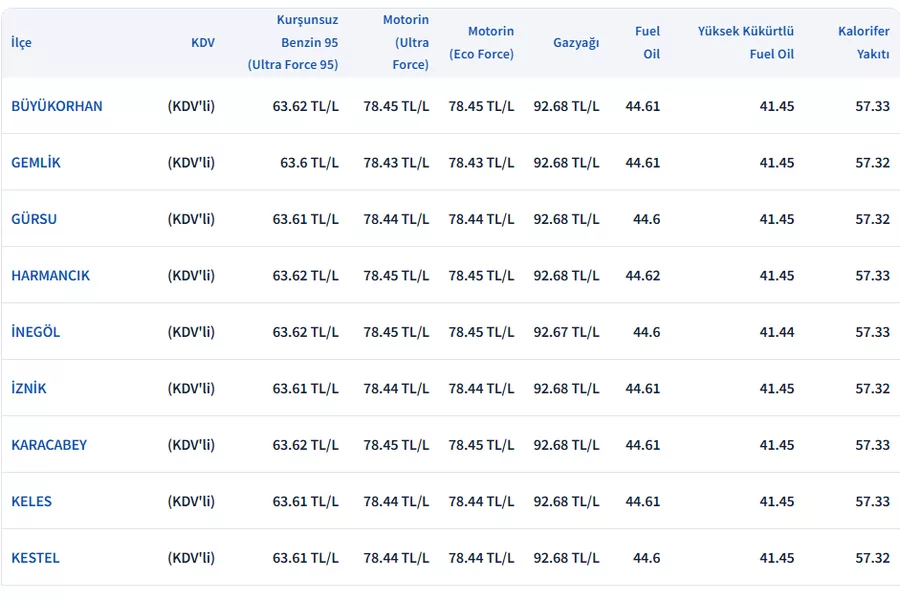Click the İZNİK district link
Image resolution: width=900 pixels, height=601 pixels.
[29, 388]
